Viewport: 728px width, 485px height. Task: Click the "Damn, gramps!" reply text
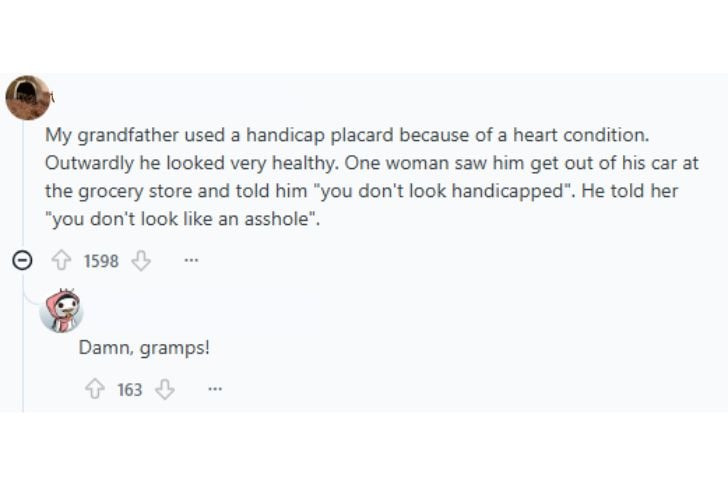pos(144,348)
